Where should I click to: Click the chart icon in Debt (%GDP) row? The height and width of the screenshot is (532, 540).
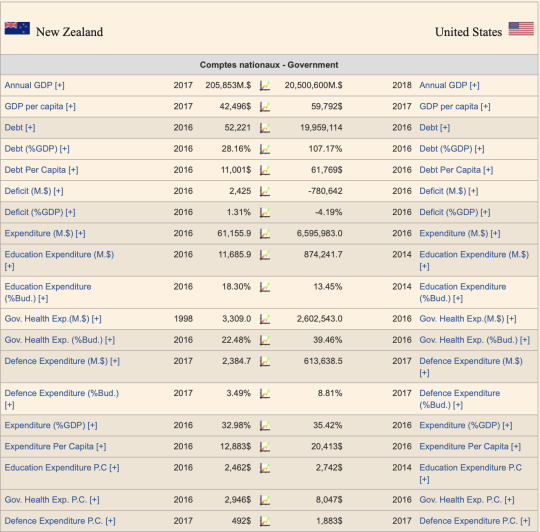click(265, 149)
